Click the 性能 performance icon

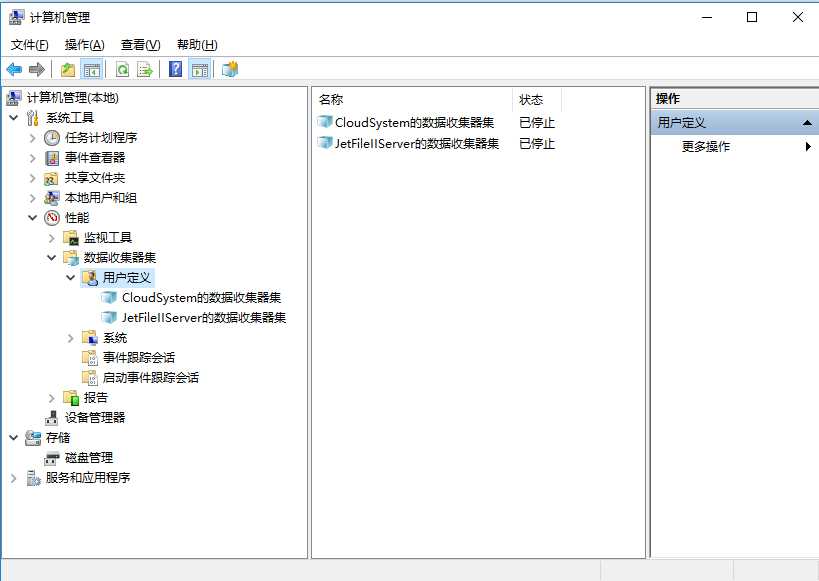(52, 218)
